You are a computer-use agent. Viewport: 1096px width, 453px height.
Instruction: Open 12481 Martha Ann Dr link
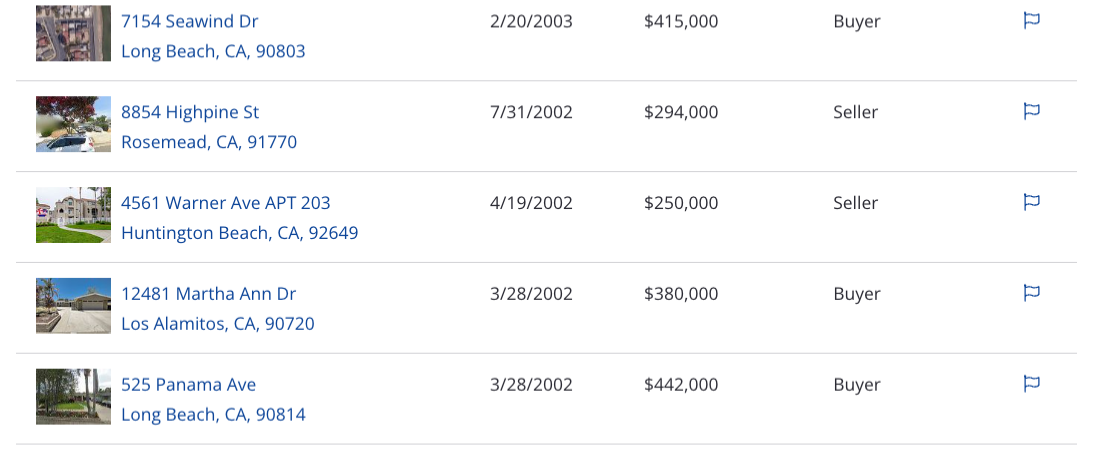208,294
